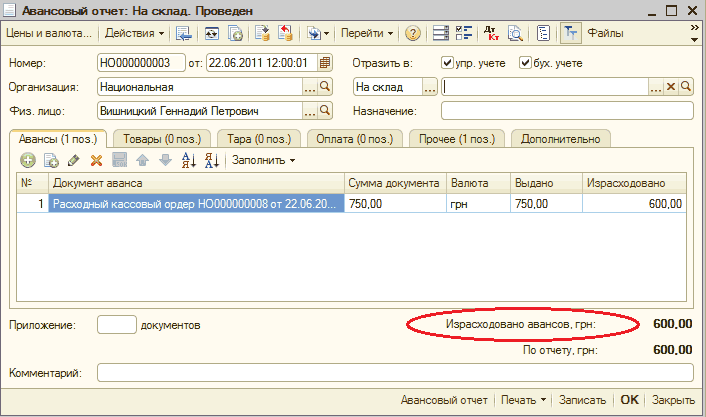The width and height of the screenshot is (706, 417).
Task: Click the OK button
Action: pyautogui.click(x=629, y=399)
